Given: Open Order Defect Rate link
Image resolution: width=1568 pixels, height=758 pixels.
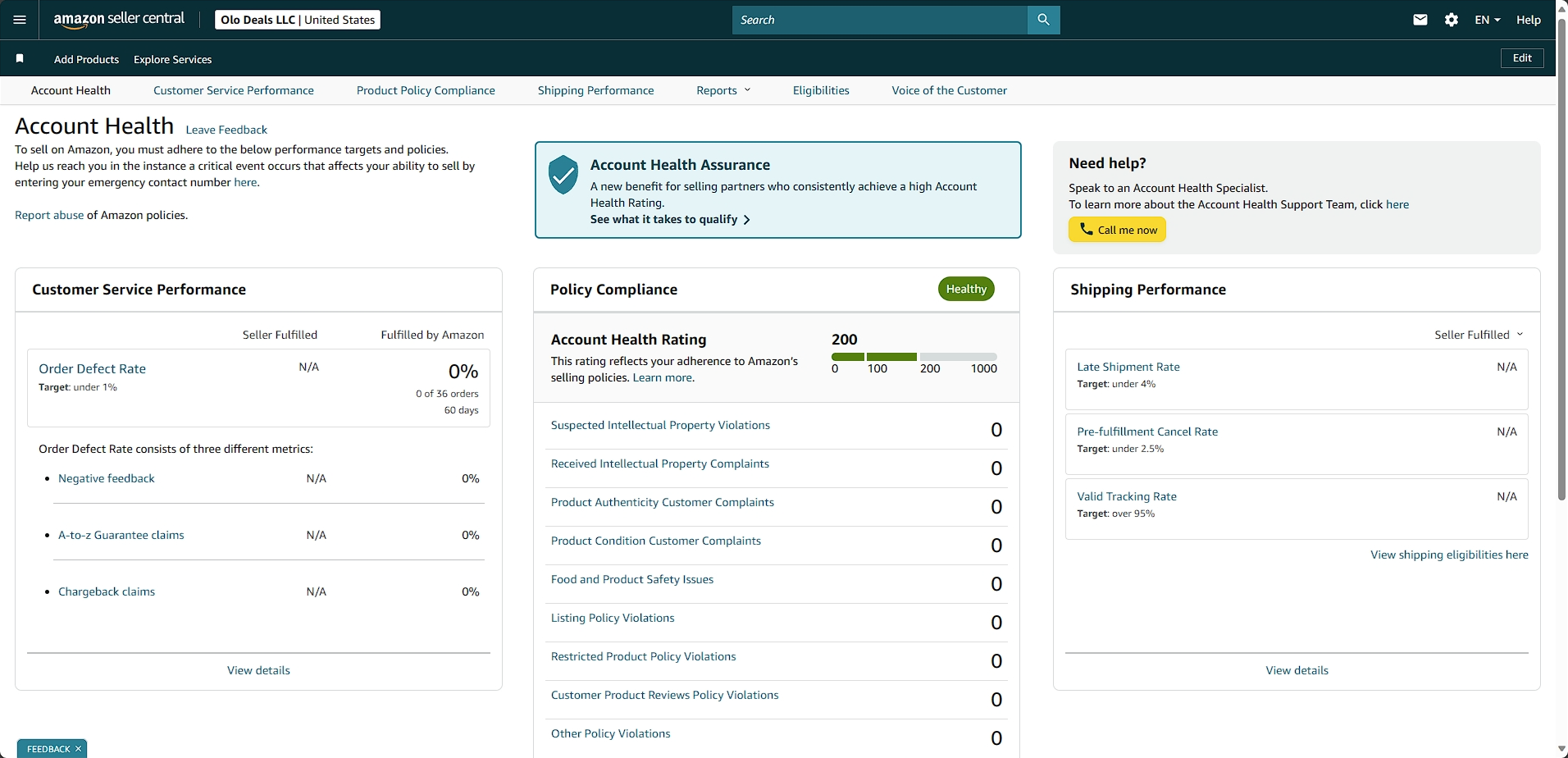Looking at the screenshot, I should click(93, 369).
